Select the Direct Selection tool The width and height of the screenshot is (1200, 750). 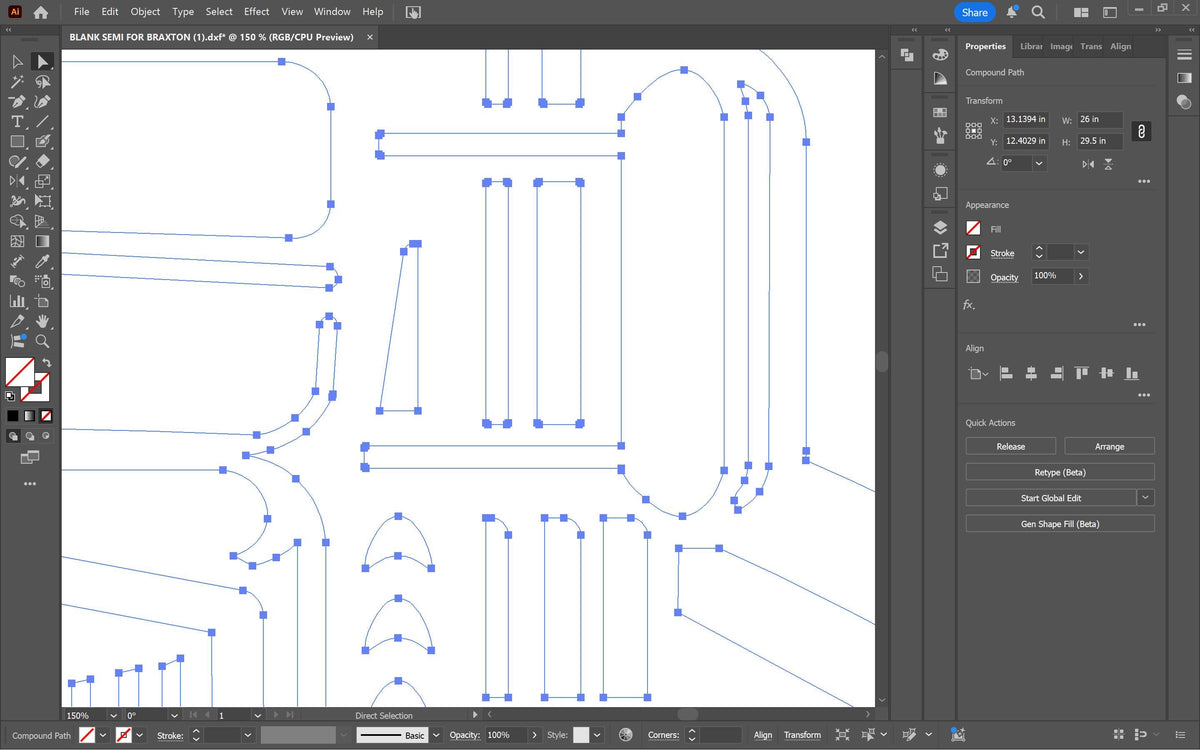tap(42, 62)
